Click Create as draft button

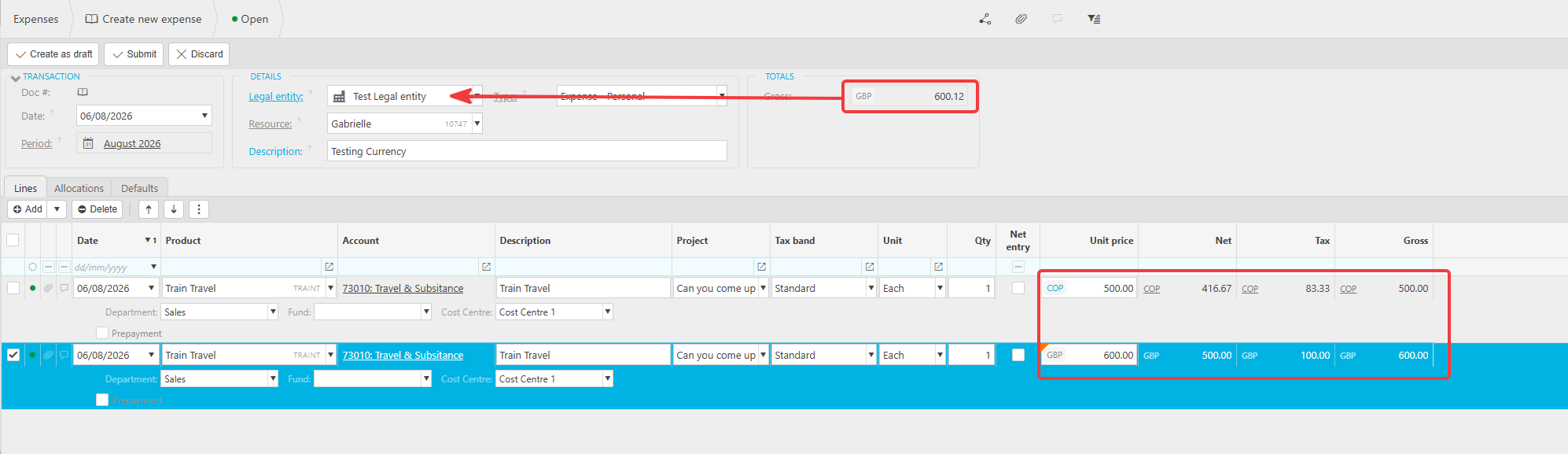(53, 54)
